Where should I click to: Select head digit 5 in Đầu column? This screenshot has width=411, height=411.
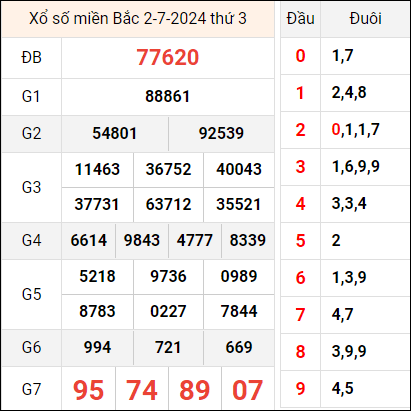(x=300, y=241)
